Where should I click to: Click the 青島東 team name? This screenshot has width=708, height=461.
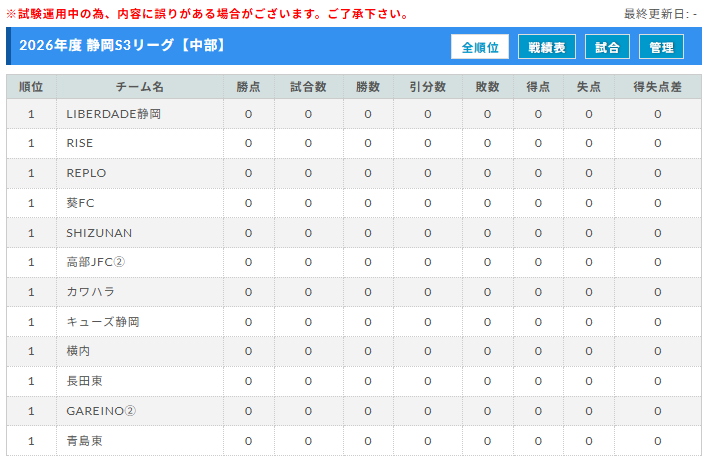point(85,440)
